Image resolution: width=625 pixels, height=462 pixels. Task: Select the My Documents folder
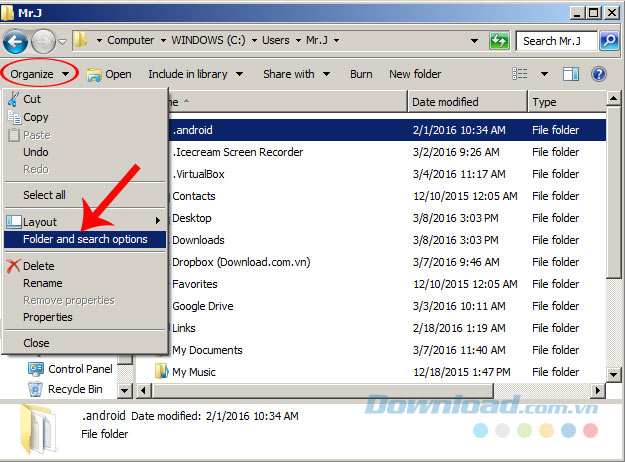[x=207, y=350]
